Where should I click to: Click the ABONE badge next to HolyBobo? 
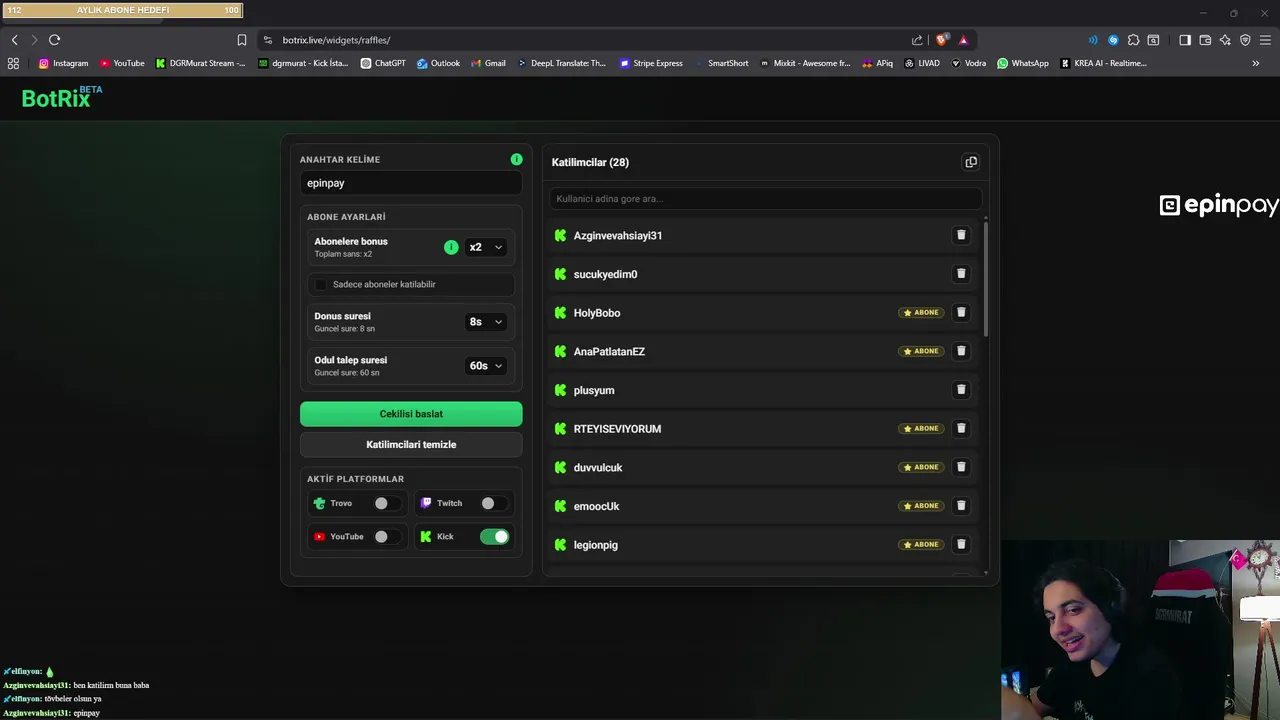[x=921, y=312]
